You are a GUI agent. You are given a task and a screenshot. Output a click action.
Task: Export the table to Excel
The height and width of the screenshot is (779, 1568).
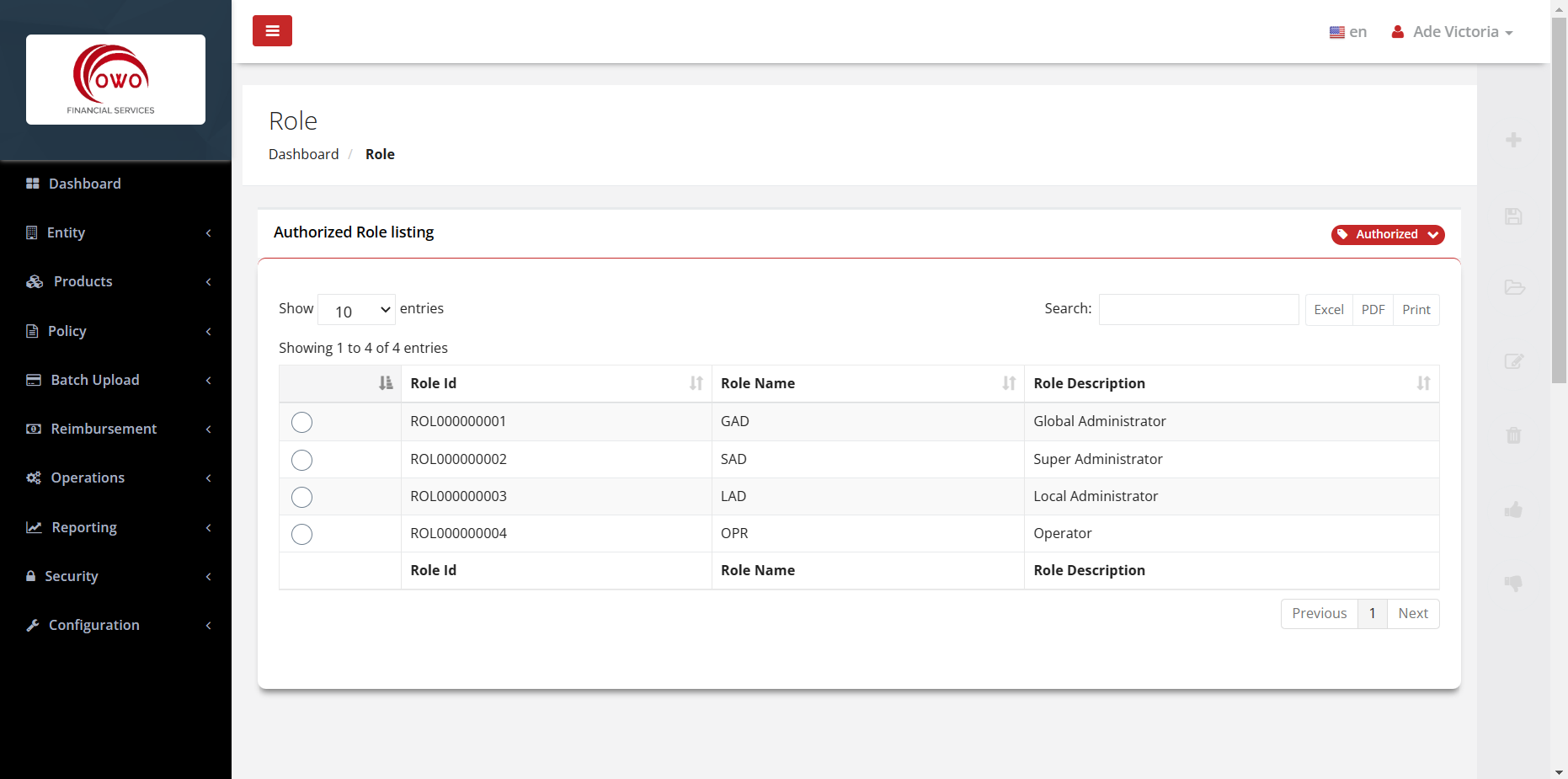[1329, 310]
